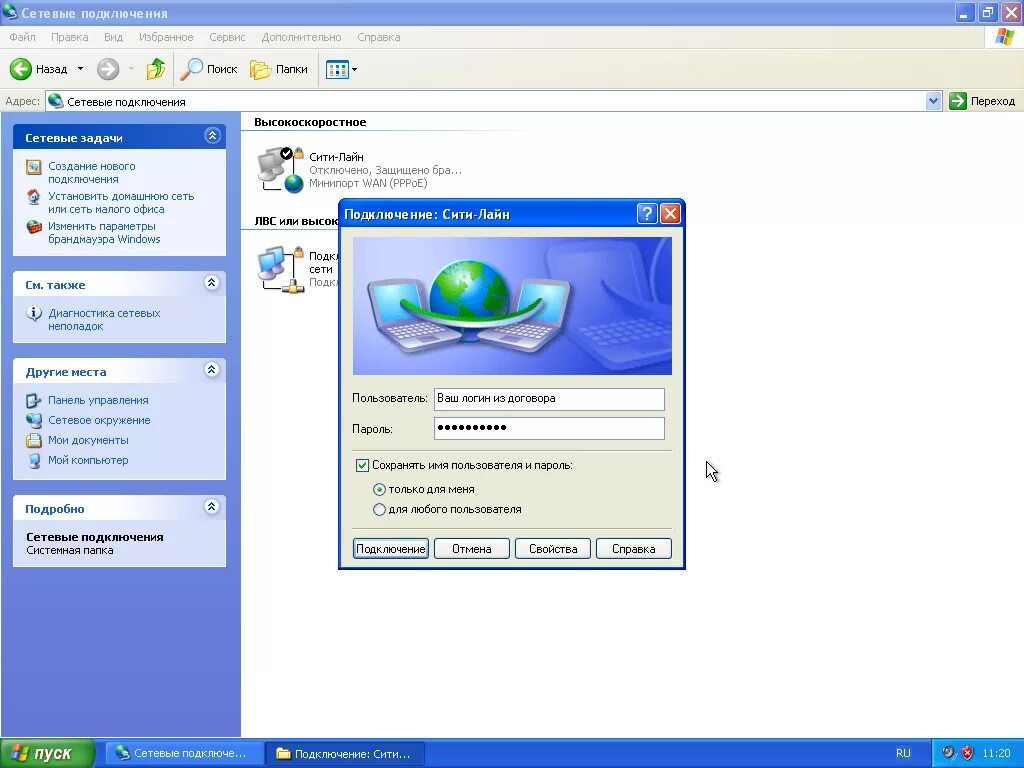Screen dimensions: 1024x768
Task: Click the Windows firewall icon
Action: point(33,227)
